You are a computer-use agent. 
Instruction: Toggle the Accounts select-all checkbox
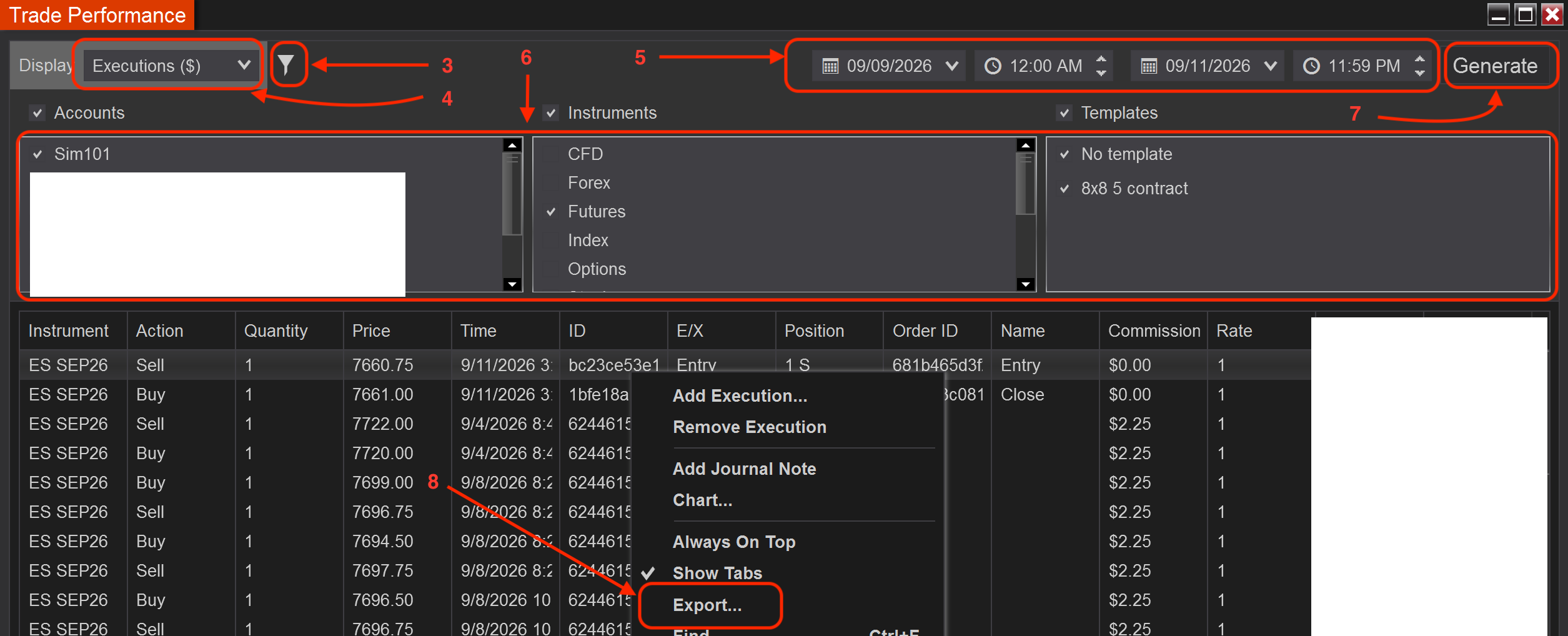click(37, 113)
